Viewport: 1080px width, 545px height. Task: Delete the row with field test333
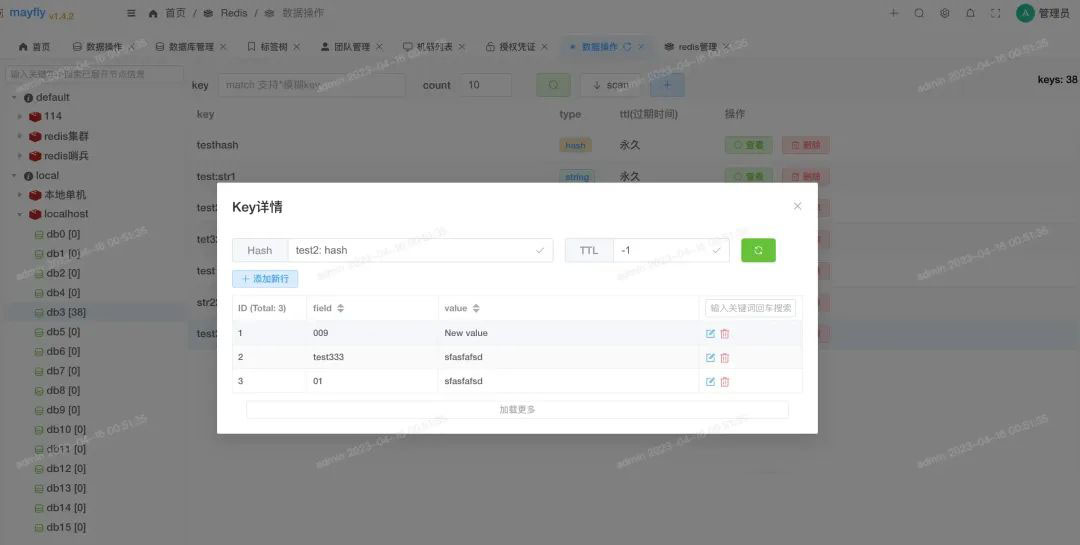[725, 358]
